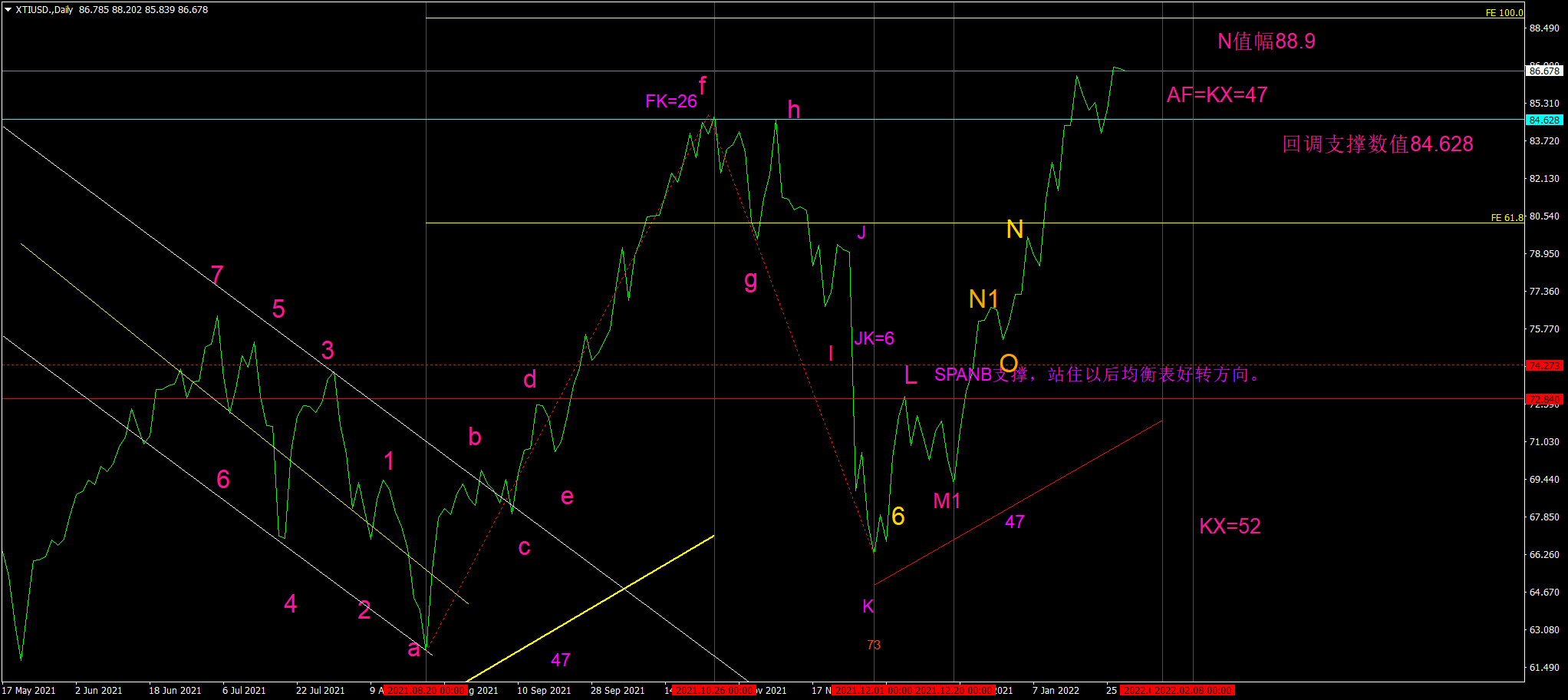Click the pink '5' channel label

click(278, 309)
